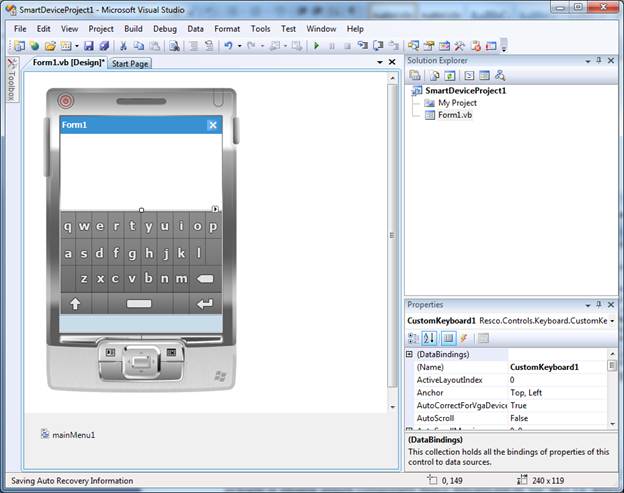Click the Events lightning bolt icon
The width and height of the screenshot is (624, 493).
pos(464,339)
